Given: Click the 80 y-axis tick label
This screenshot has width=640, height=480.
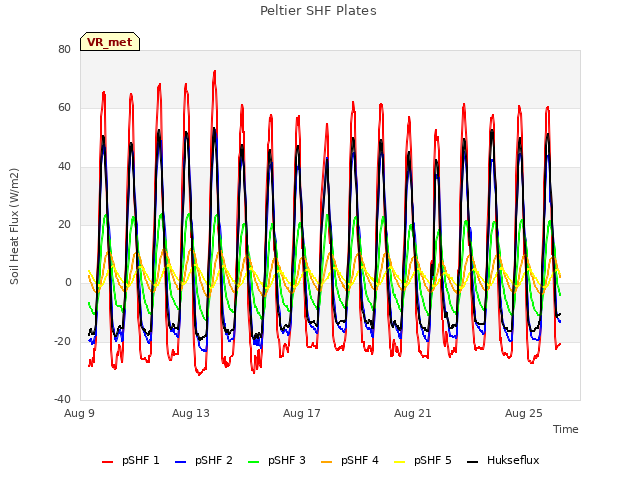Looking at the screenshot, I should (x=64, y=49).
